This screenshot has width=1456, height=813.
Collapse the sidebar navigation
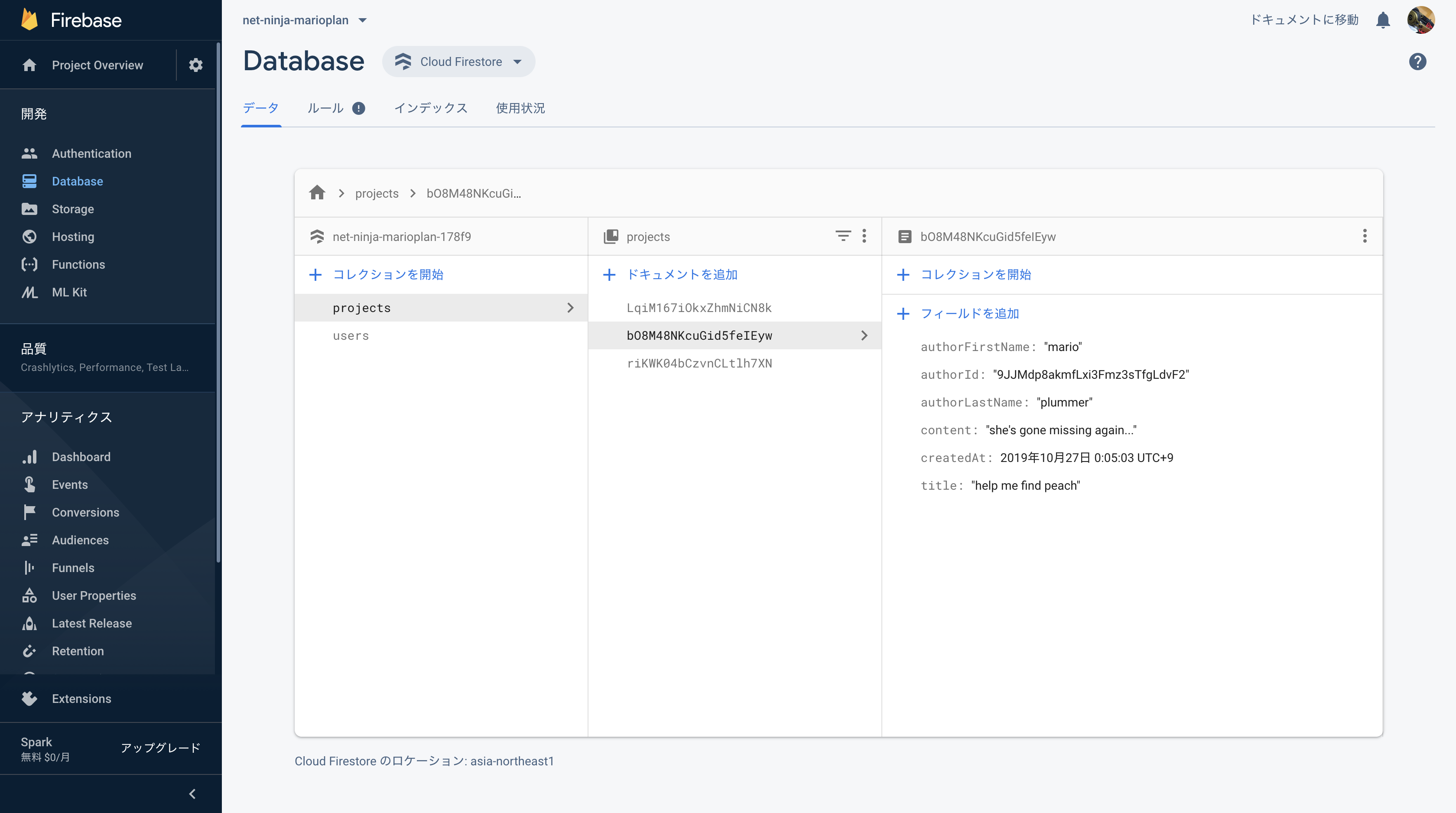(x=192, y=794)
